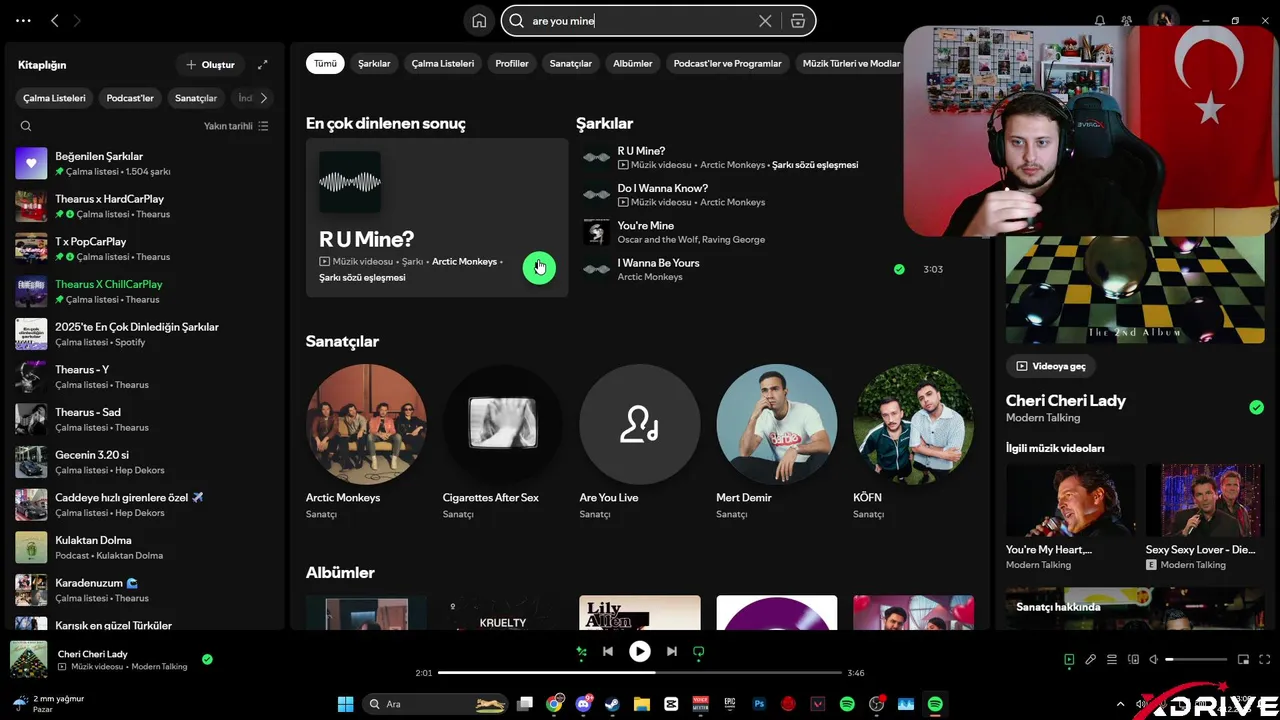Select the song 'You're Mine'
Image resolution: width=1280 pixels, height=720 pixels.
pos(646,225)
